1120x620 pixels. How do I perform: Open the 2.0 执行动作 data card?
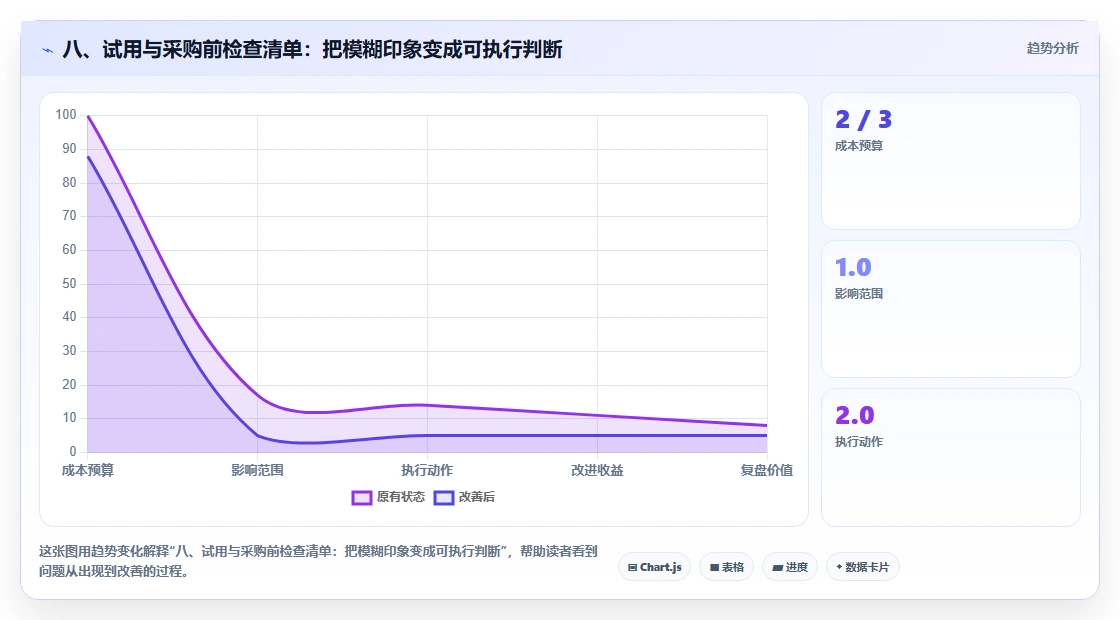pos(951,457)
